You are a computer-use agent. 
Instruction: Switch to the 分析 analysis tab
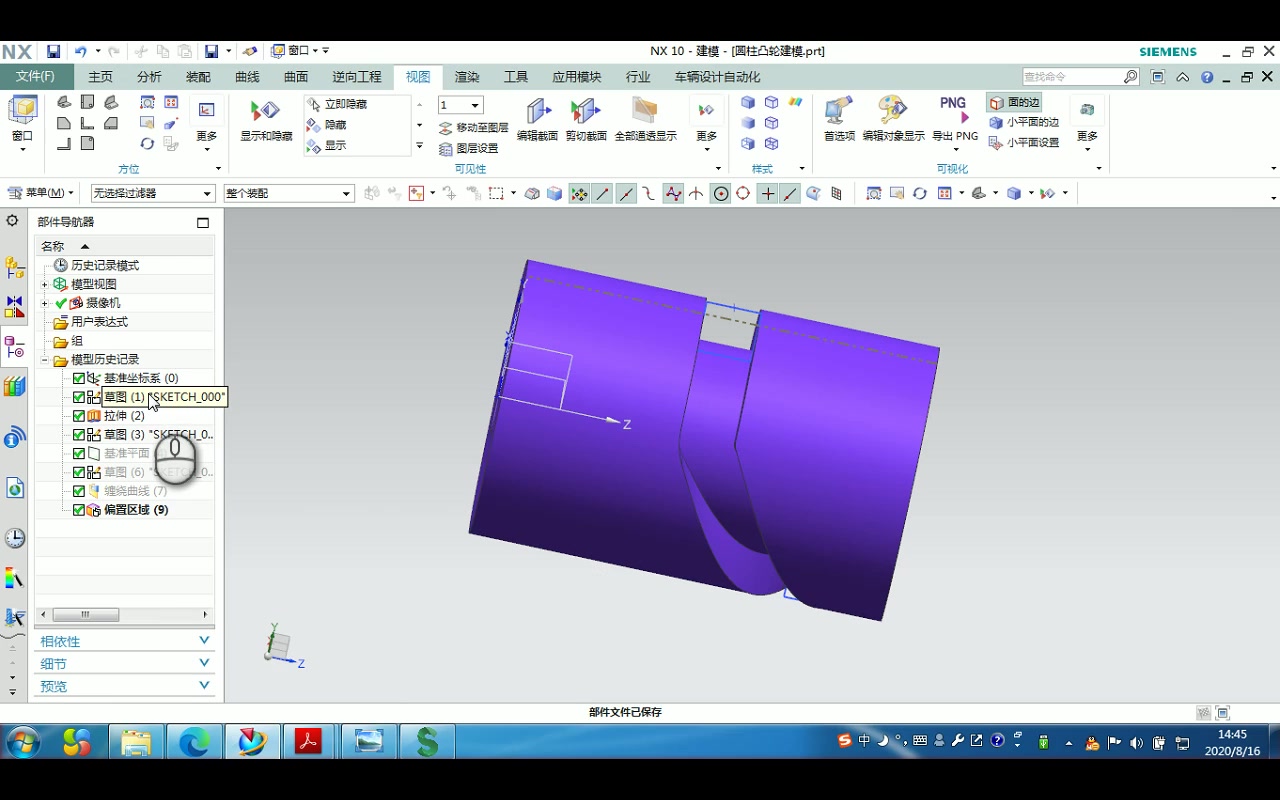(149, 77)
